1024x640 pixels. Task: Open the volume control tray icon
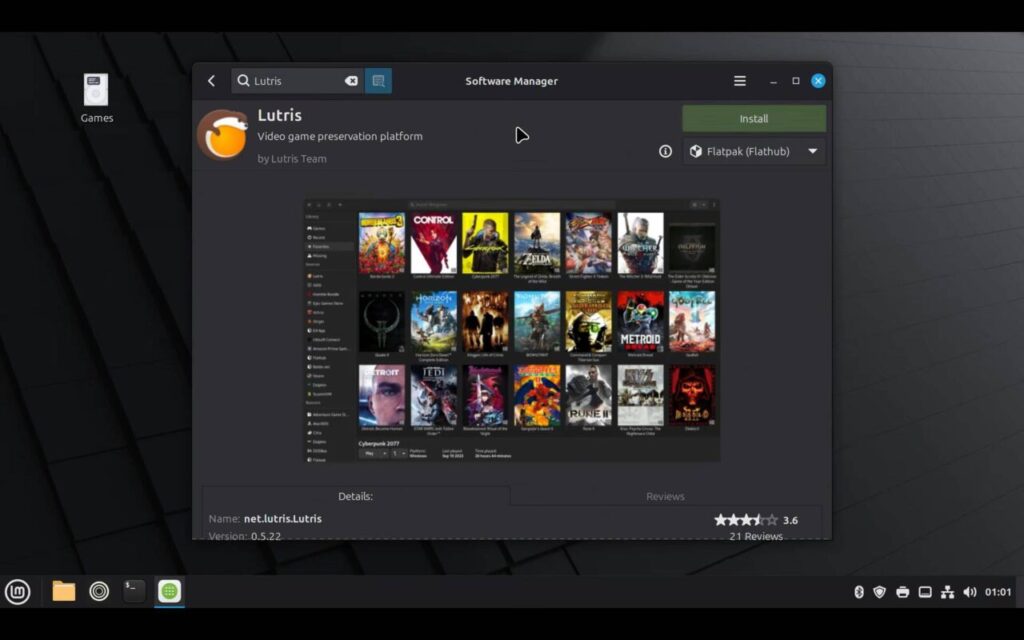coord(970,592)
